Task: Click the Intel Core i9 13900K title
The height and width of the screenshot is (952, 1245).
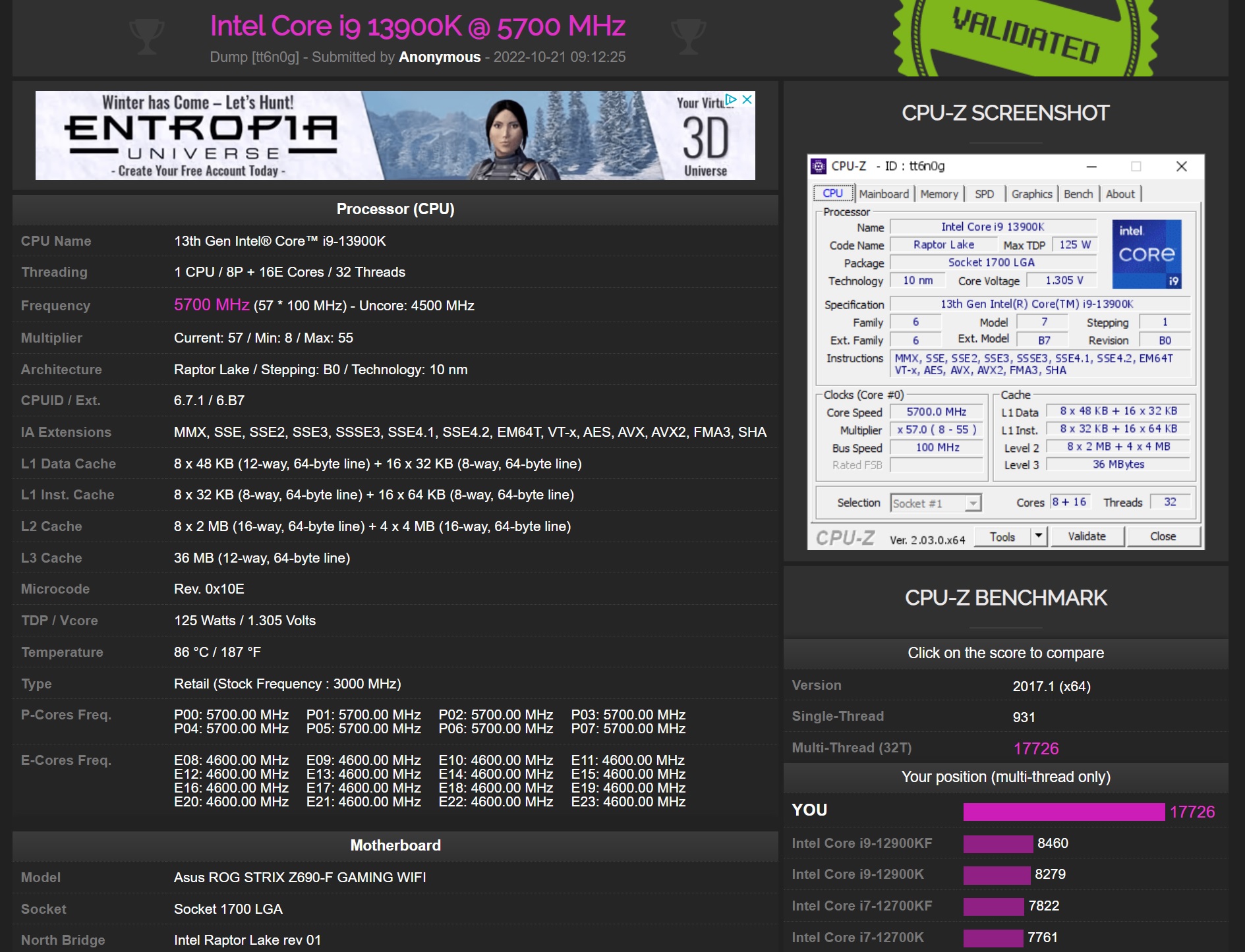Action: 417,26
